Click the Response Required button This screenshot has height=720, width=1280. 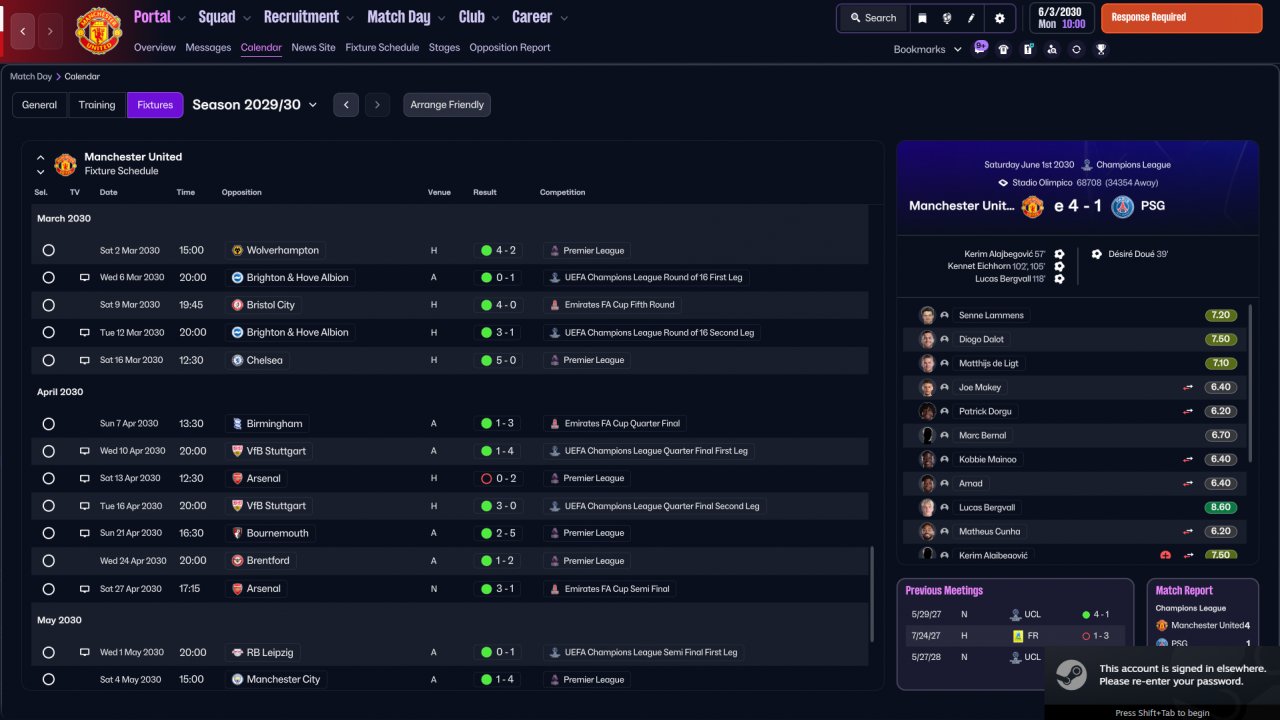point(1181,18)
